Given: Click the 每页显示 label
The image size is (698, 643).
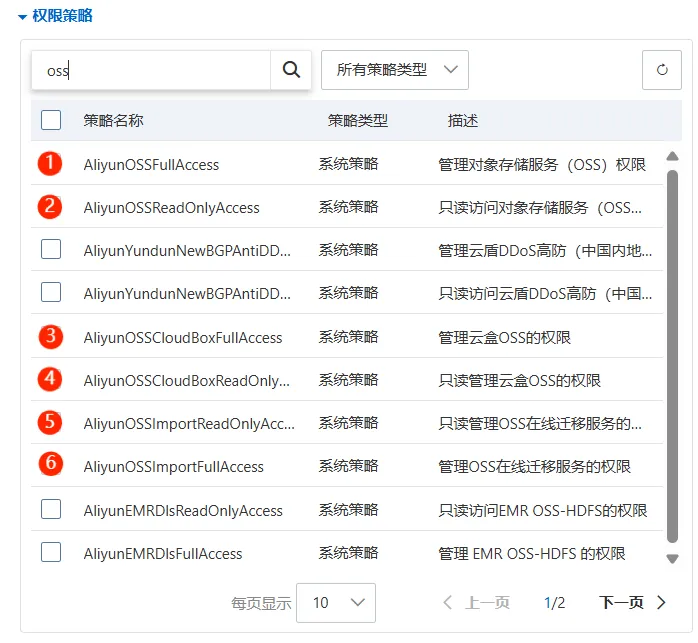Looking at the screenshot, I should (x=261, y=603).
